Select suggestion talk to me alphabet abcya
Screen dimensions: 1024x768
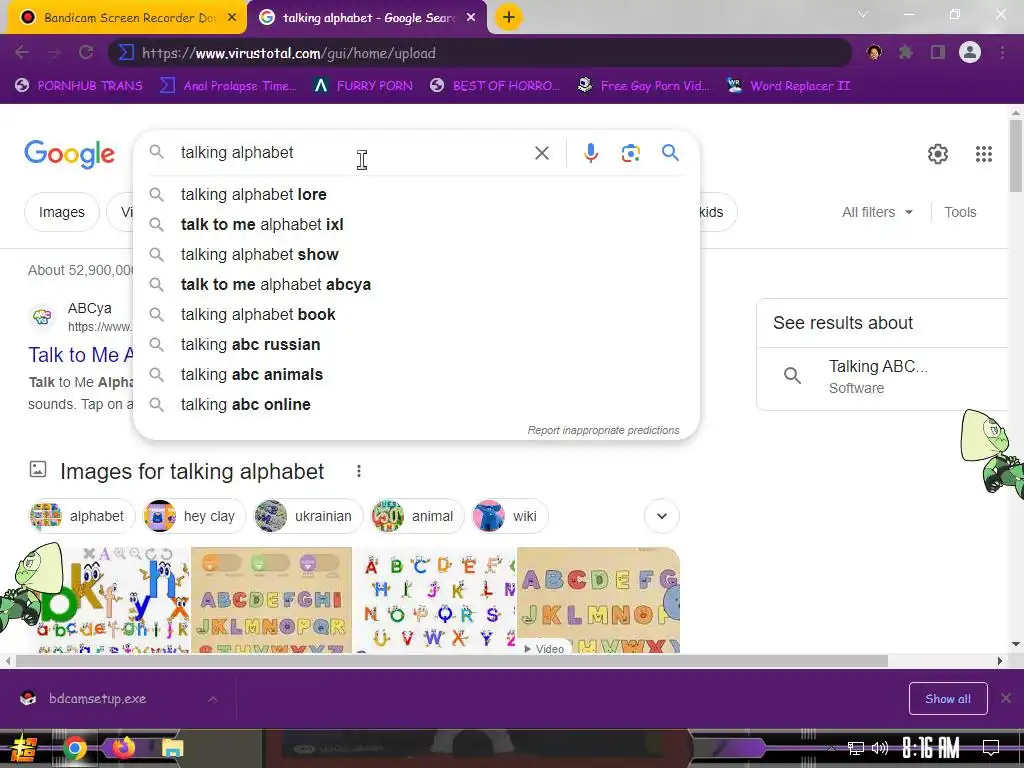(416, 285)
